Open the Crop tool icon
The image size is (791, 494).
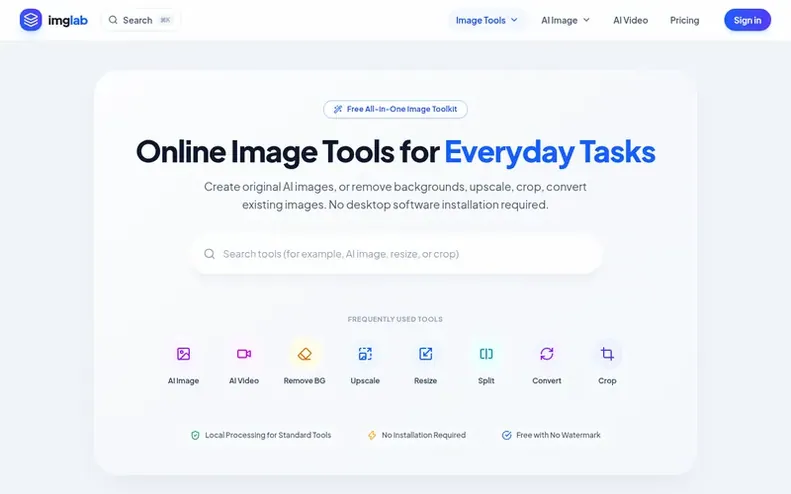pos(607,354)
